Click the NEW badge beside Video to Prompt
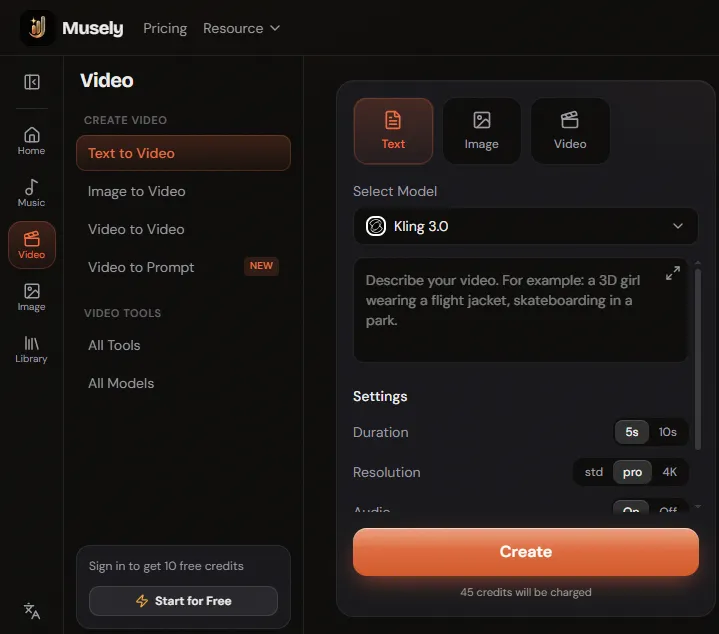The width and height of the screenshot is (719, 634). point(261,266)
